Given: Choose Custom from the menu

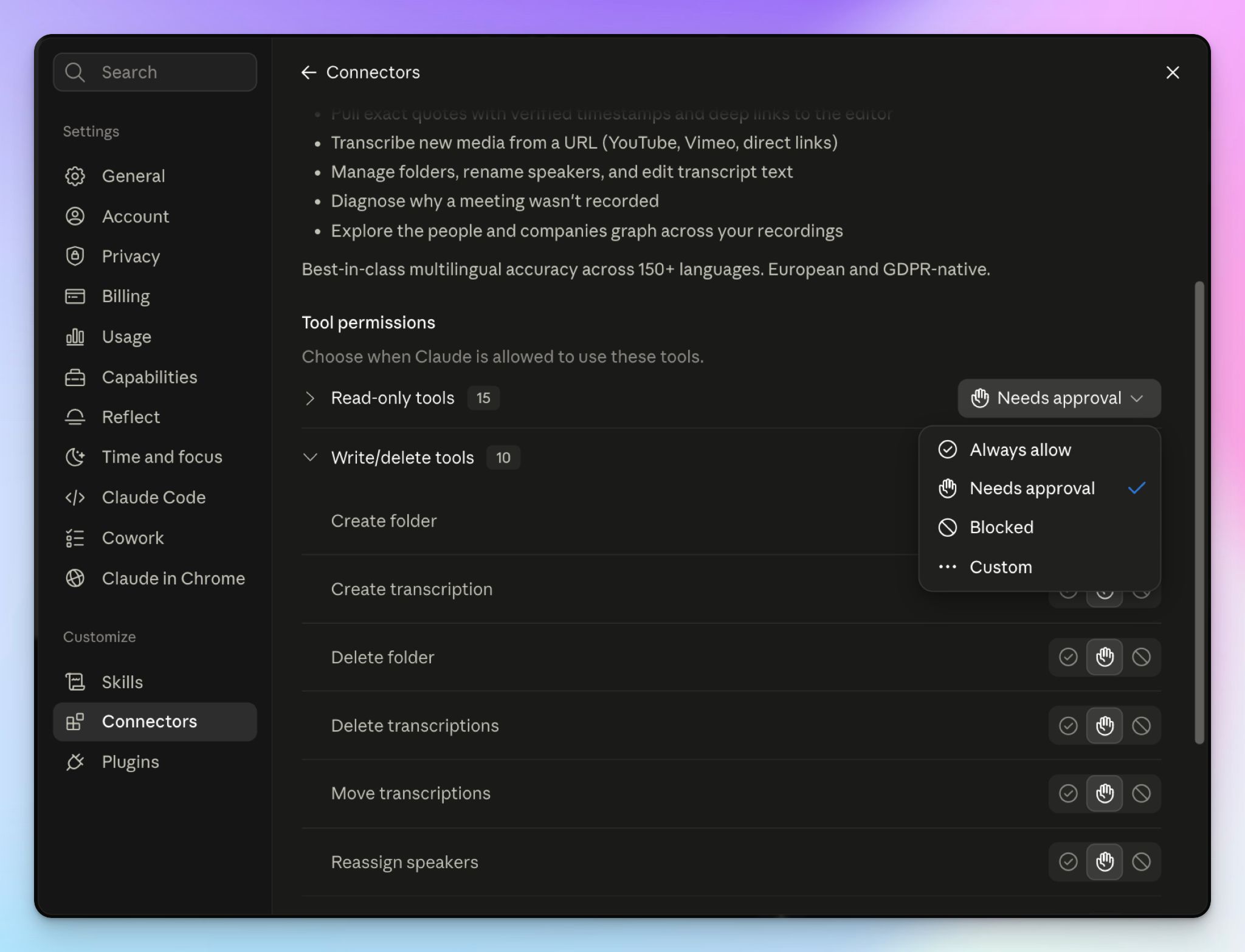Looking at the screenshot, I should tap(1040, 567).
